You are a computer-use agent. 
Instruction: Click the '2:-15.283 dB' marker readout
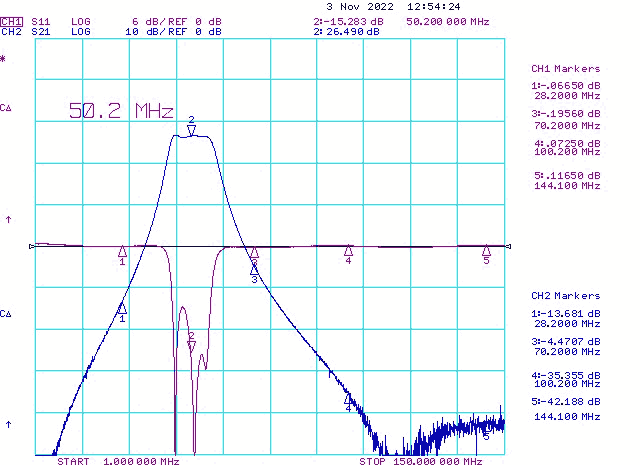[x=349, y=21]
